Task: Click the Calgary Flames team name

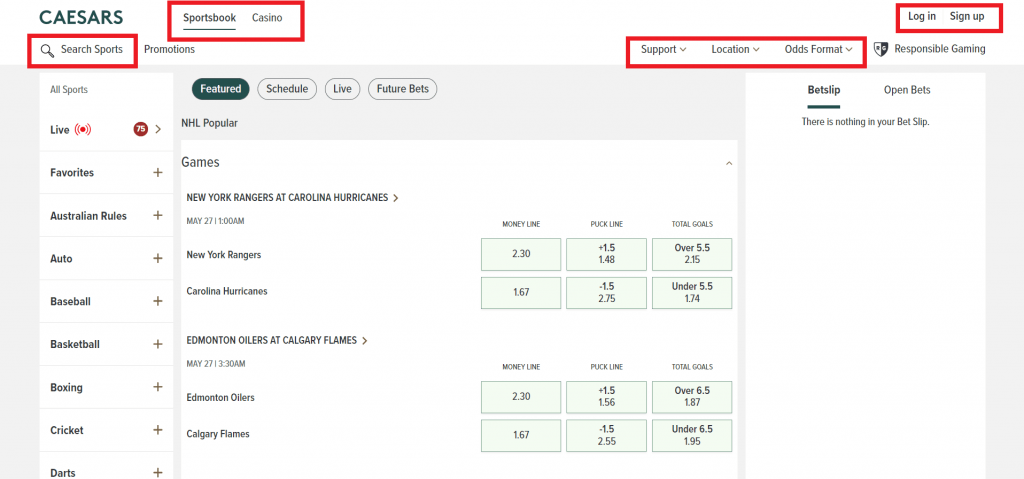Action: pos(217,434)
